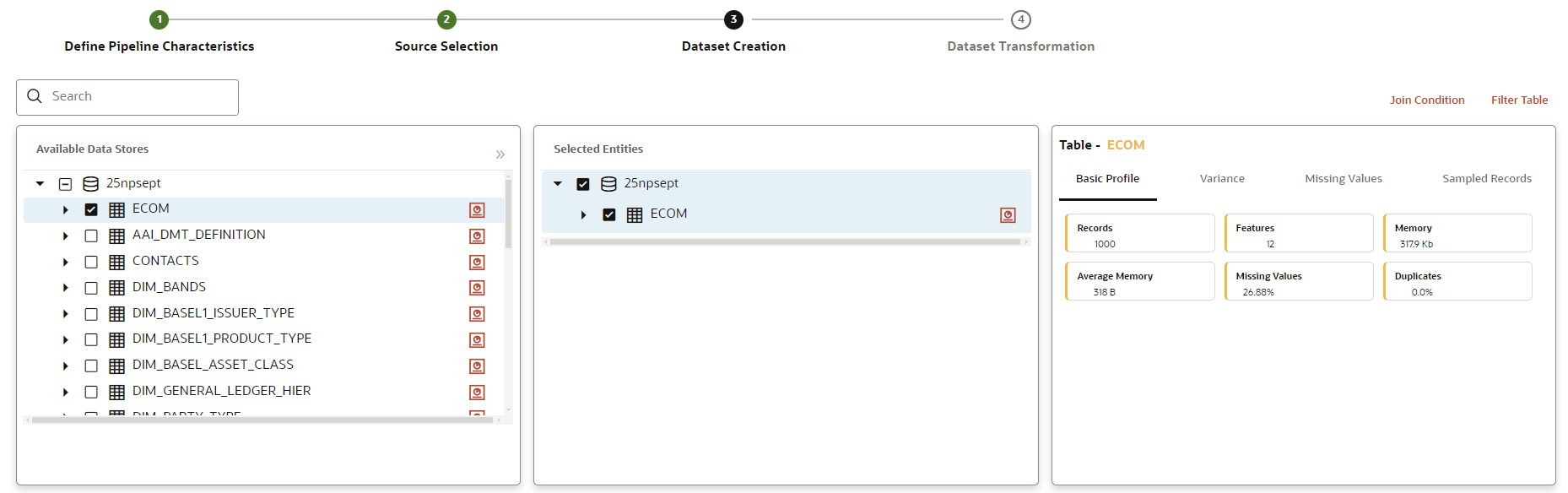Check the CONTACTS table checkbox
The image size is (1568, 493).
[x=91, y=261]
